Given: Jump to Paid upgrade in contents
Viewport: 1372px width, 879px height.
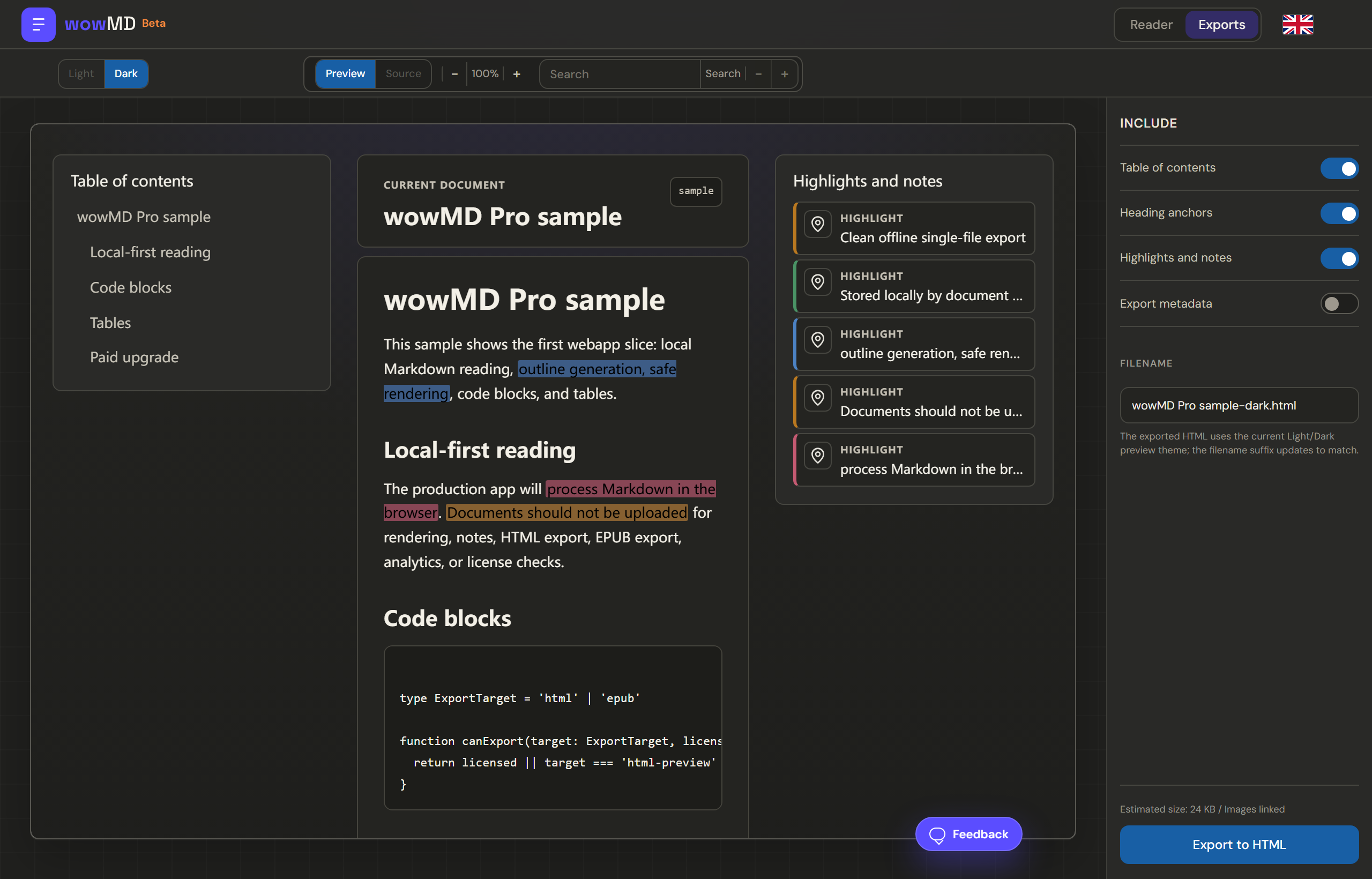Looking at the screenshot, I should (x=134, y=357).
